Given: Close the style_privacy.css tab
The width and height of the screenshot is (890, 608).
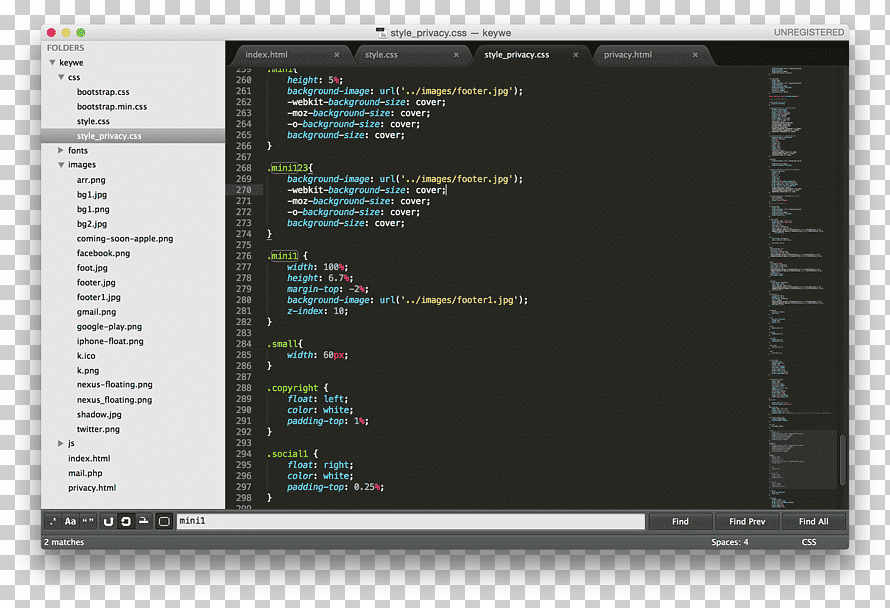Looking at the screenshot, I should pyautogui.click(x=576, y=55).
